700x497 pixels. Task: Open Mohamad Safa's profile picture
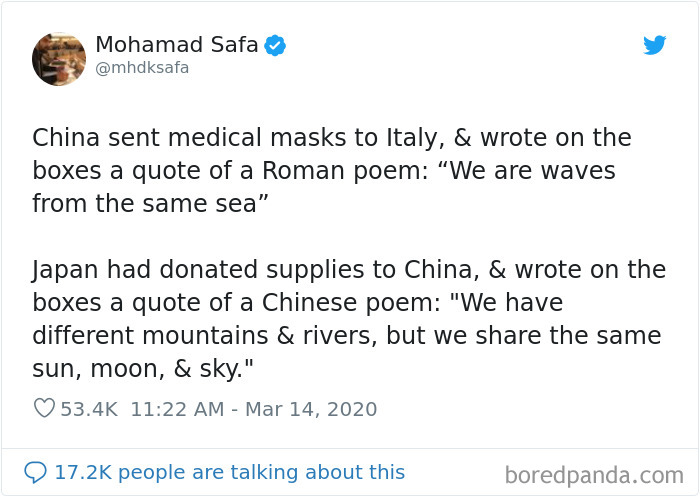point(59,59)
